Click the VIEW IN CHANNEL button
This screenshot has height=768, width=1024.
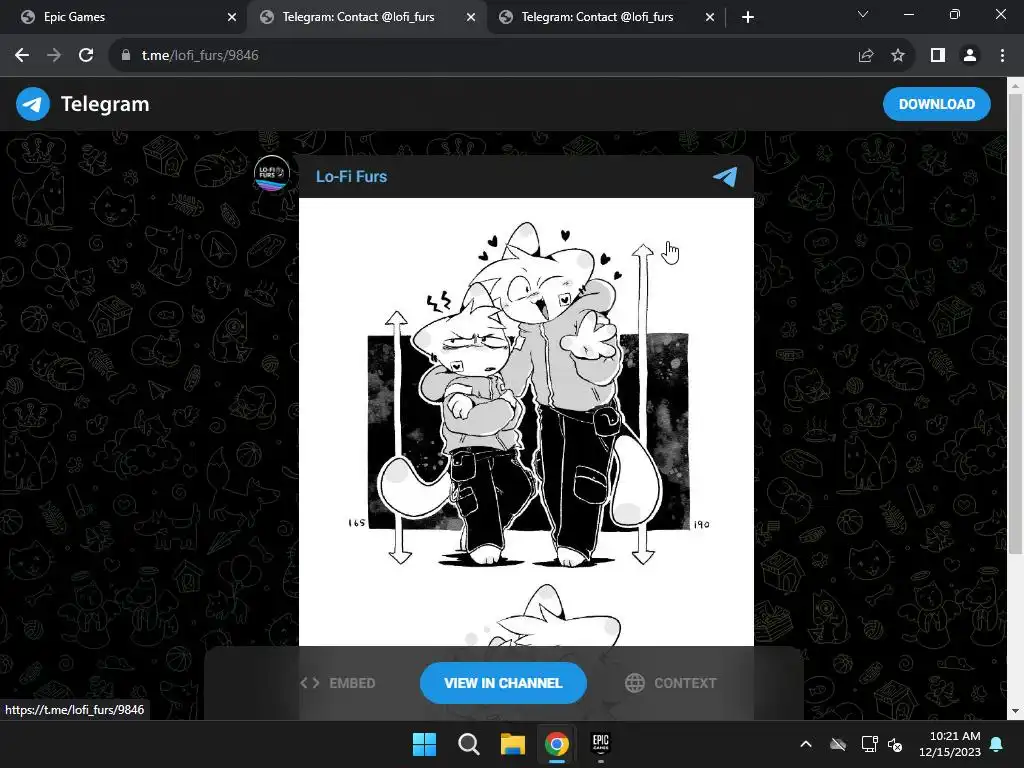coord(503,683)
